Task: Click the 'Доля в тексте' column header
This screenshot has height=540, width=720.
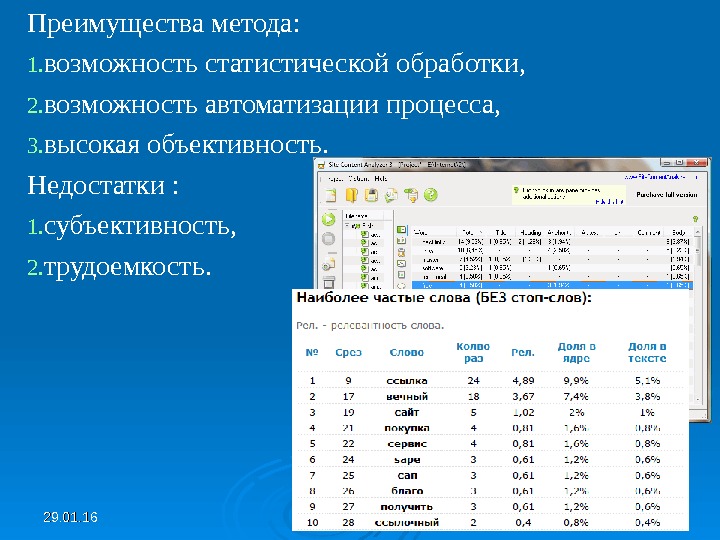Action: (x=647, y=352)
